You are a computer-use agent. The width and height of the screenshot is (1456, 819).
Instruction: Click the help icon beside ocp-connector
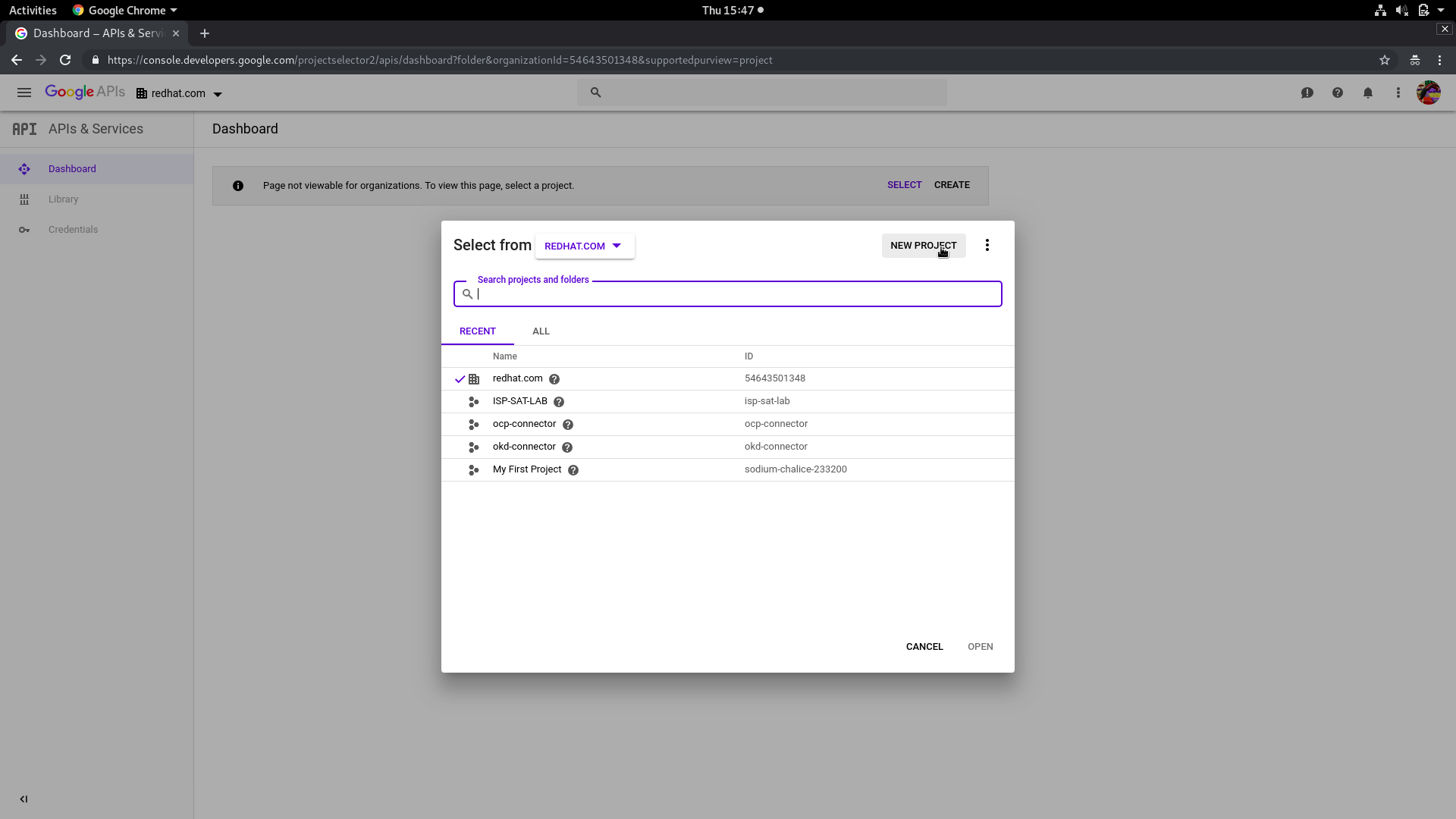pyautogui.click(x=568, y=425)
